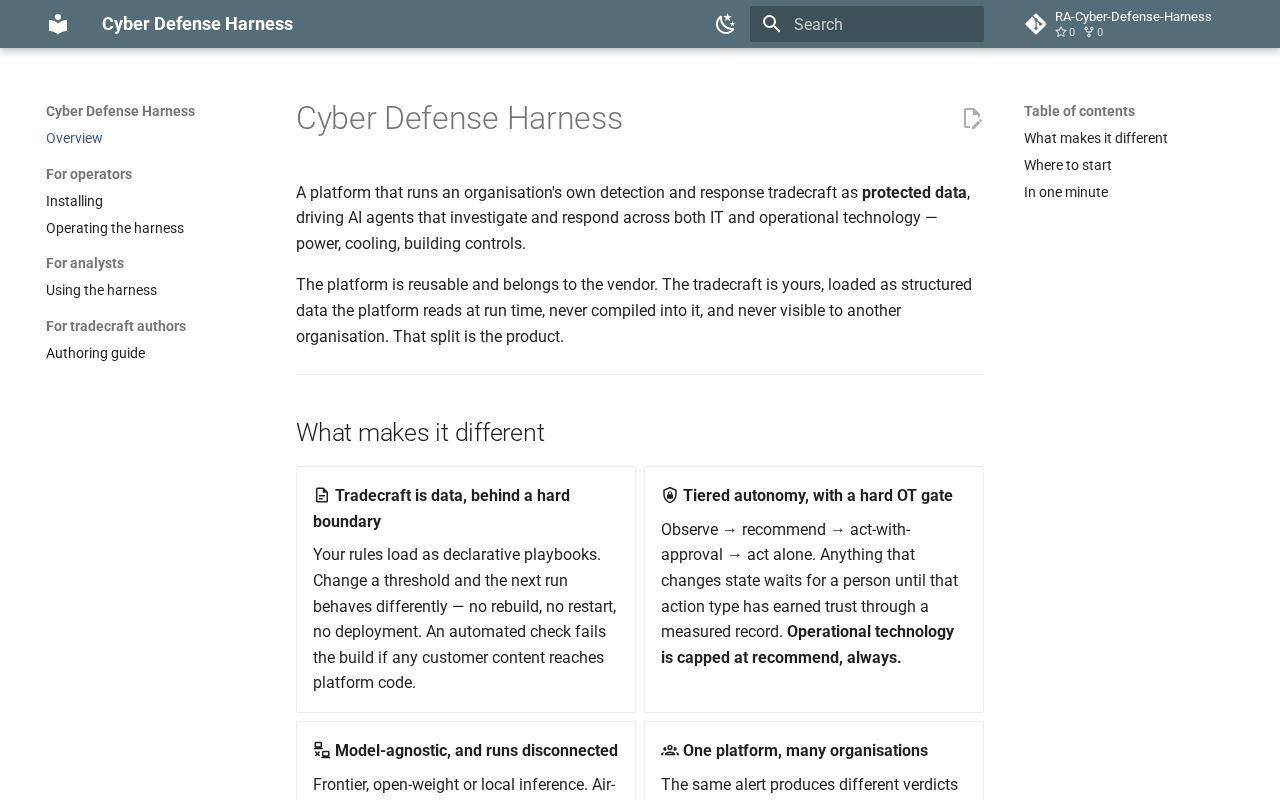Click the 'For tradecraft authors' sidebar heading
The width and height of the screenshot is (1280, 800).
(x=116, y=326)
